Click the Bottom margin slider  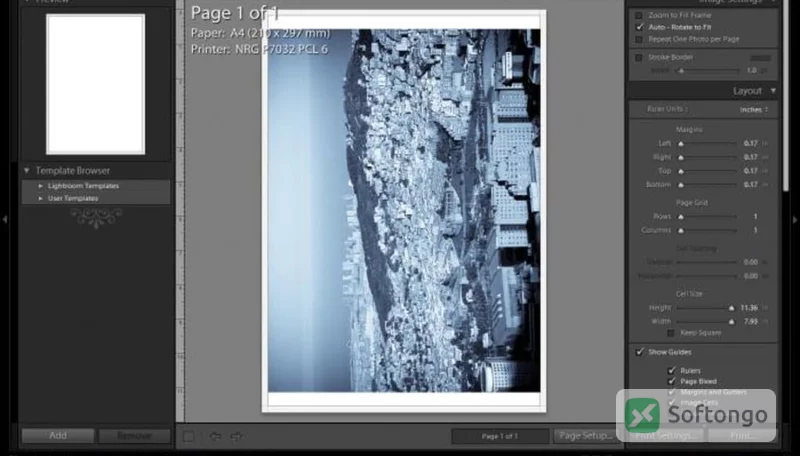pyautogui.click(x=708, y=185)
